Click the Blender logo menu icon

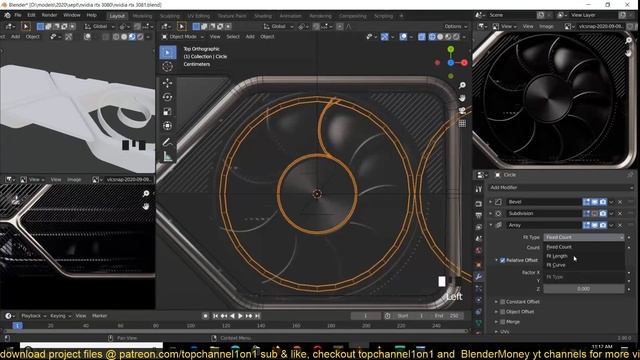[7, 15]
